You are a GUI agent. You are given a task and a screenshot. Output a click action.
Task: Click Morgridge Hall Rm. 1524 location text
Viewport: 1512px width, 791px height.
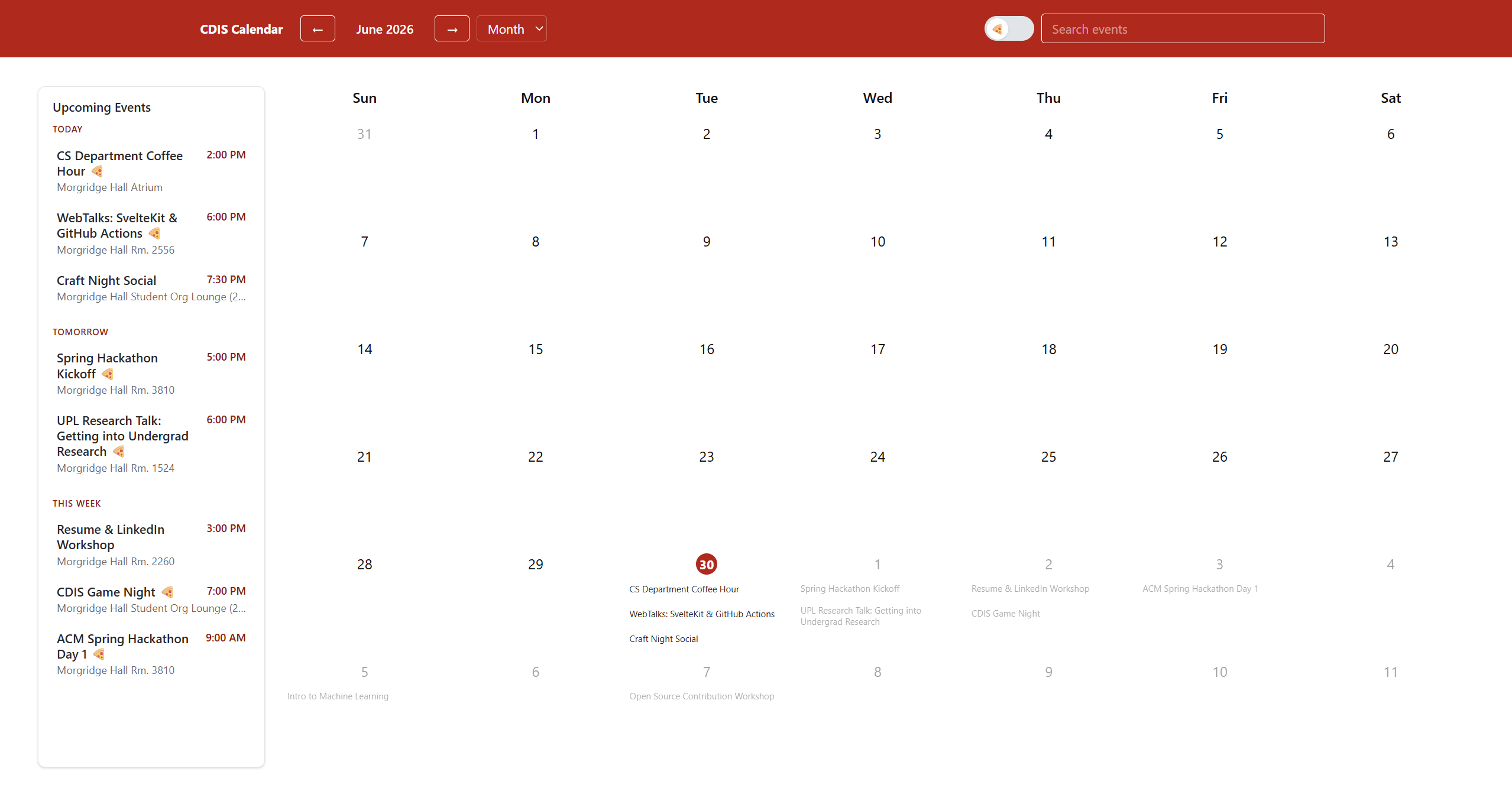point(115,468)
